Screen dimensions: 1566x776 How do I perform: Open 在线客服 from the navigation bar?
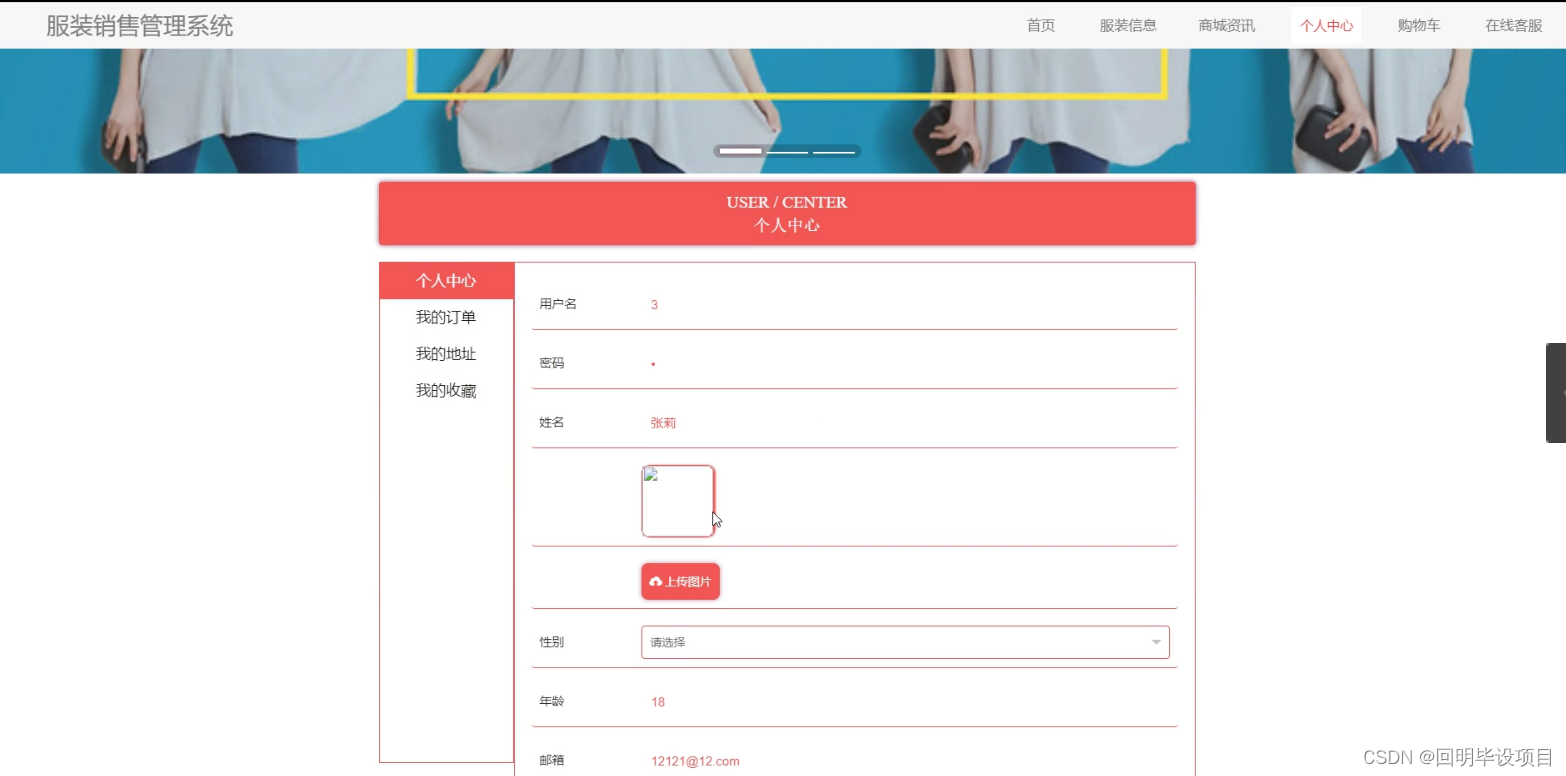pos(1513,26)
